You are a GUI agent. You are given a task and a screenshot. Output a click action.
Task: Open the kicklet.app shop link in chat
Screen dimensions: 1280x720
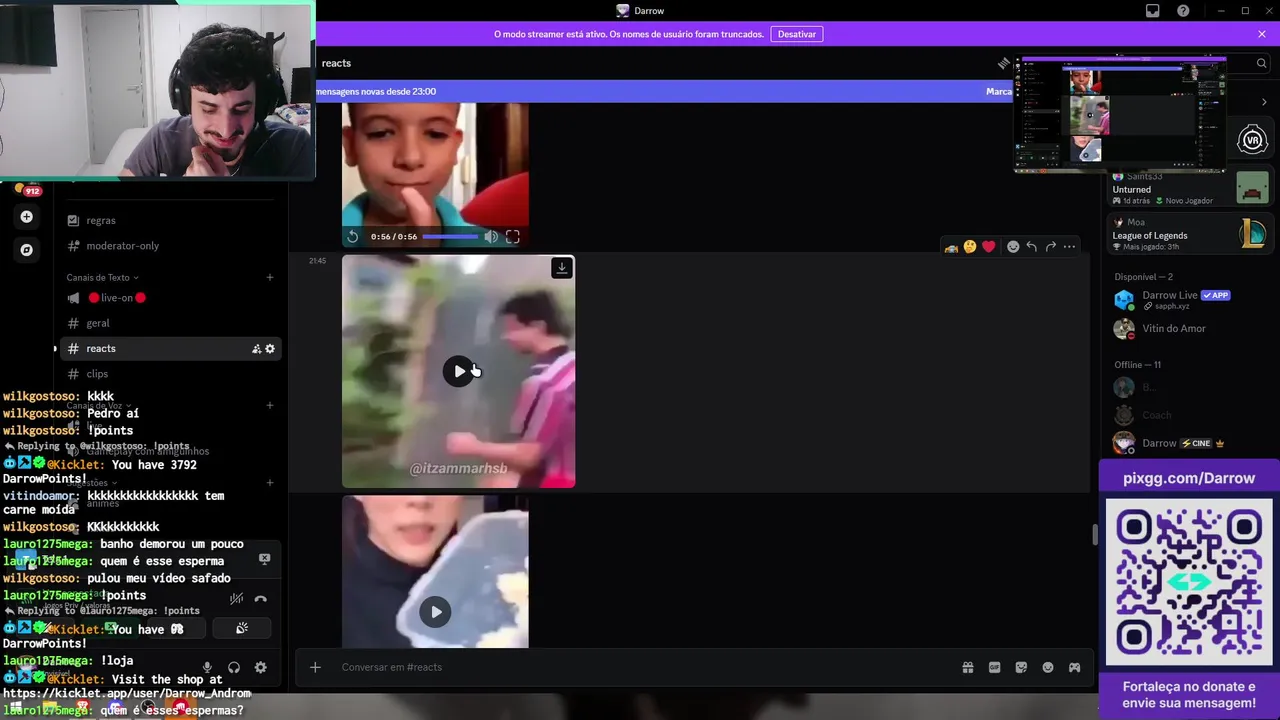[x=127, y=693]
